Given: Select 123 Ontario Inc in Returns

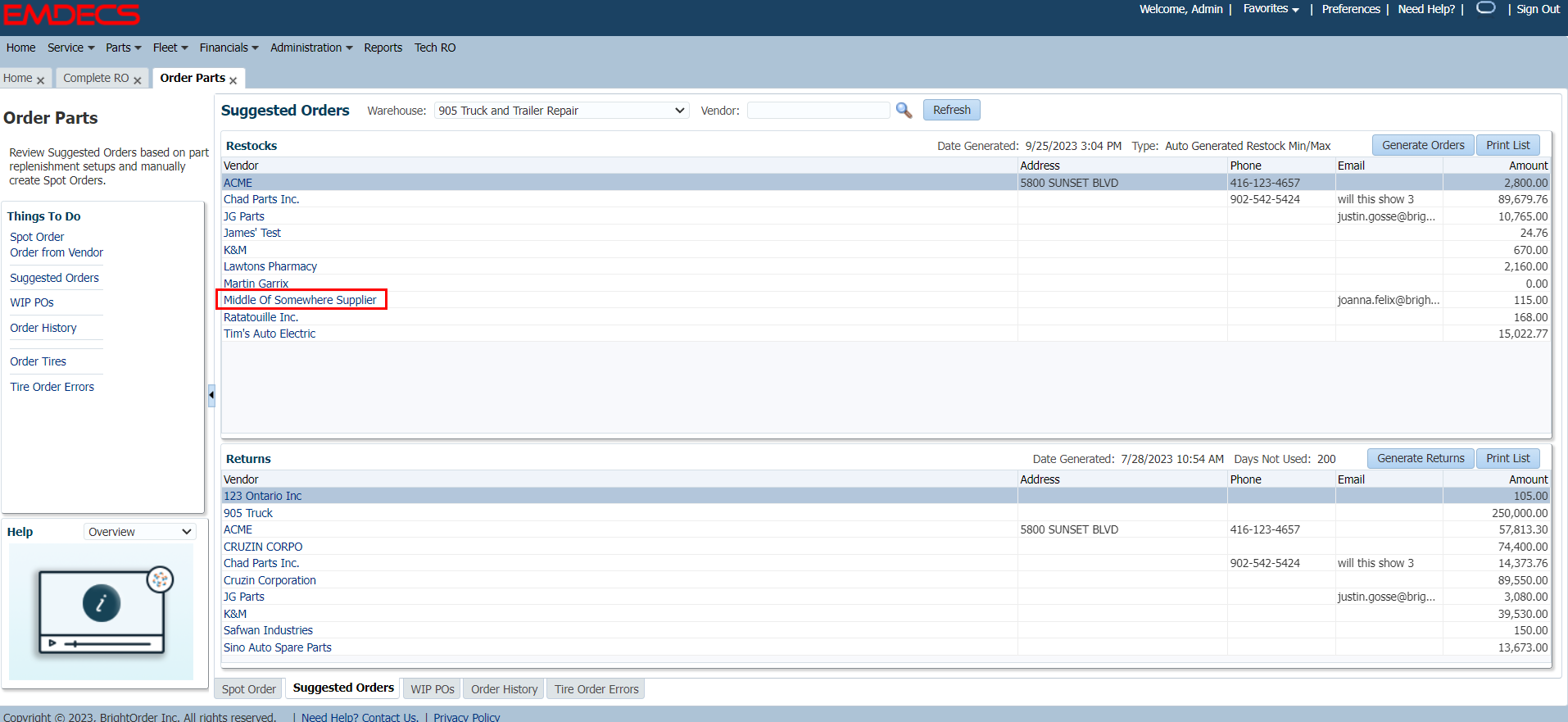Looking at the screenshot, I should pos(886,496).
